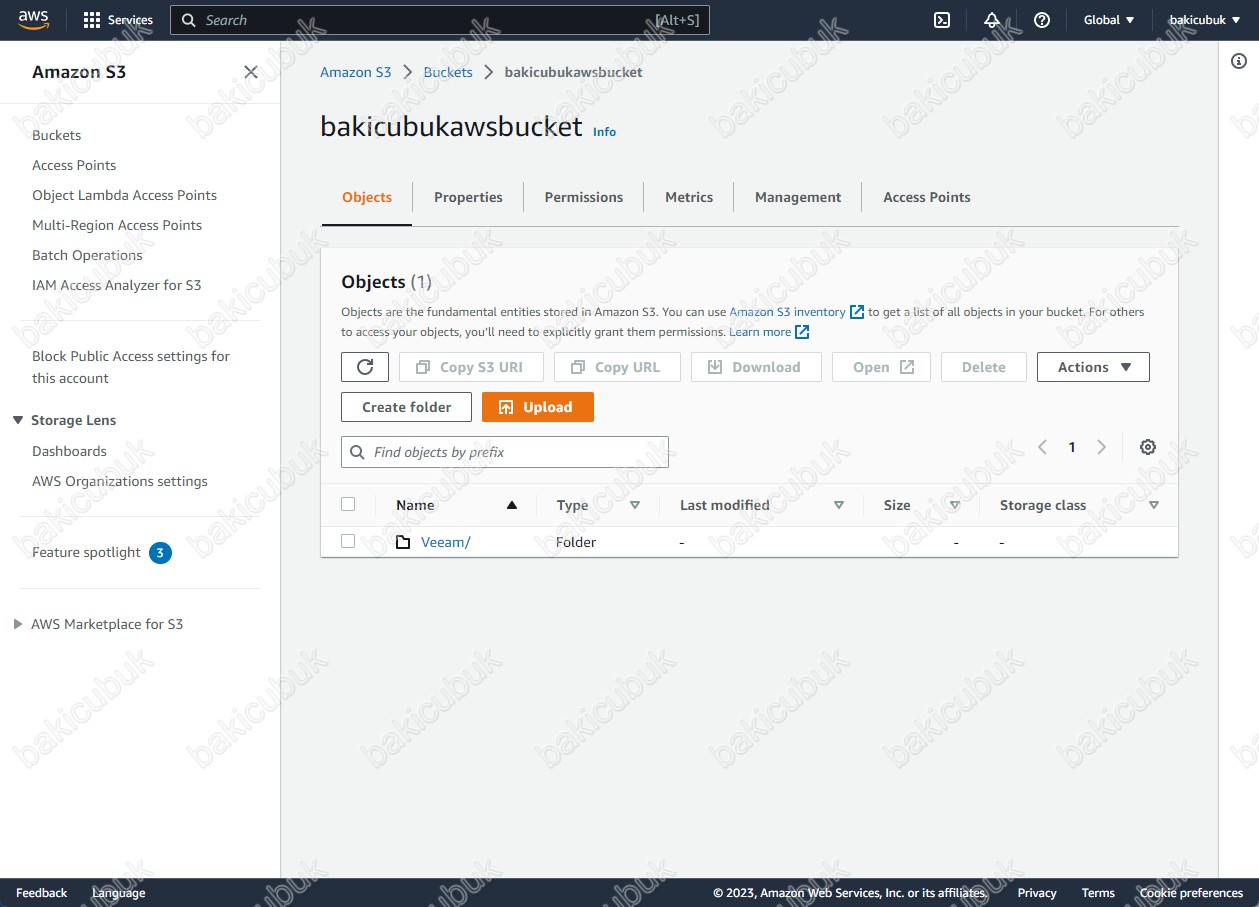Focus the Find objects by prefix field
This screenshot has height=907, width=1259.
tap(505, 452)
